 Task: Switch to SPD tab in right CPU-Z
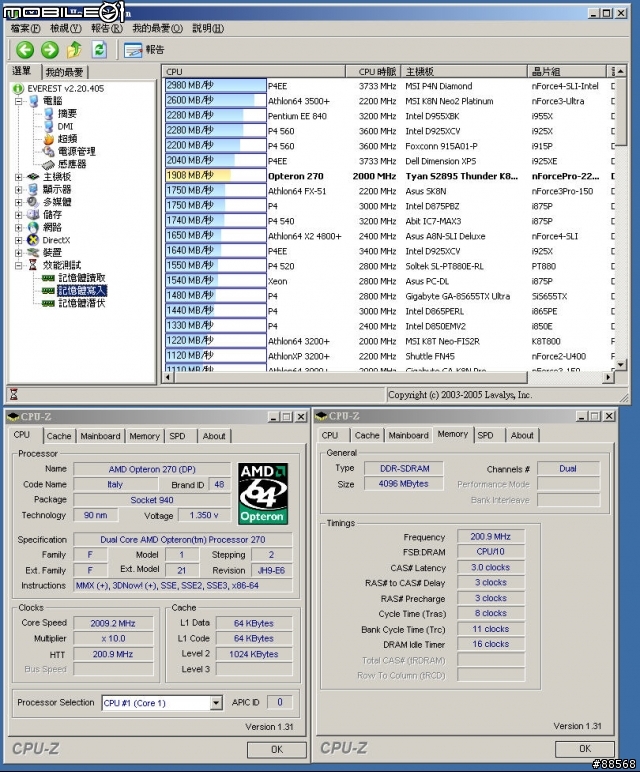pos(485,435)
